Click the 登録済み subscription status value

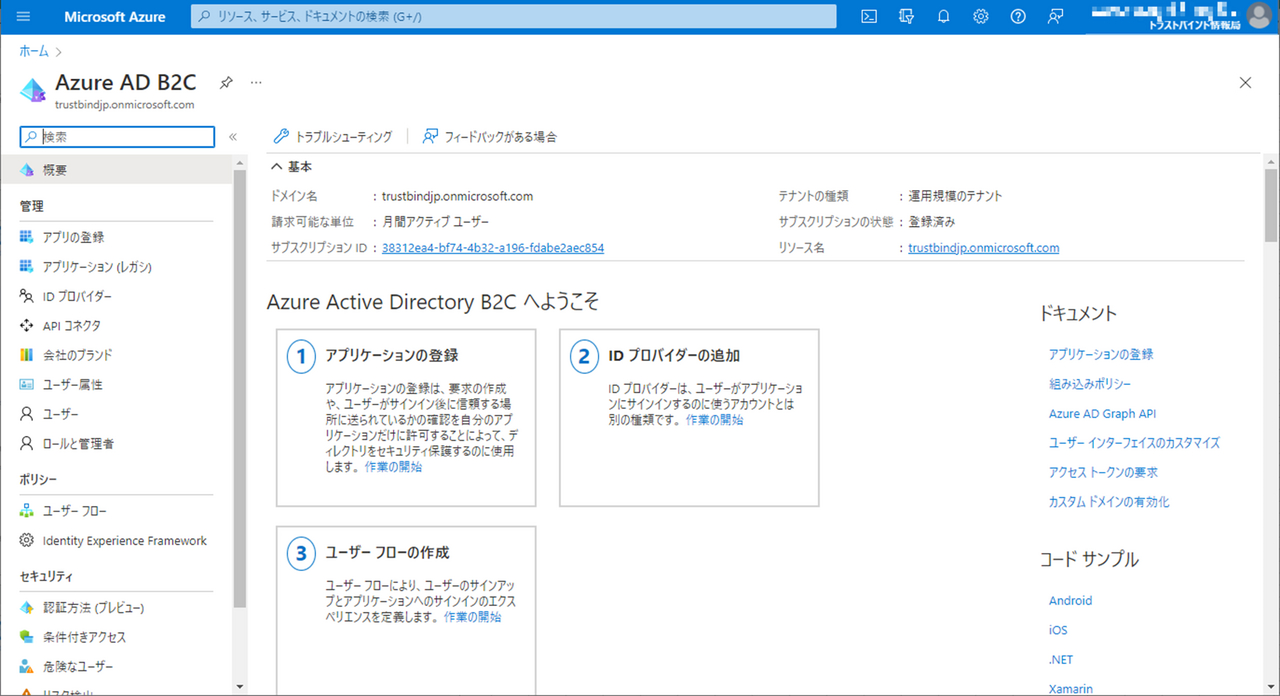(x=931, y=222)
